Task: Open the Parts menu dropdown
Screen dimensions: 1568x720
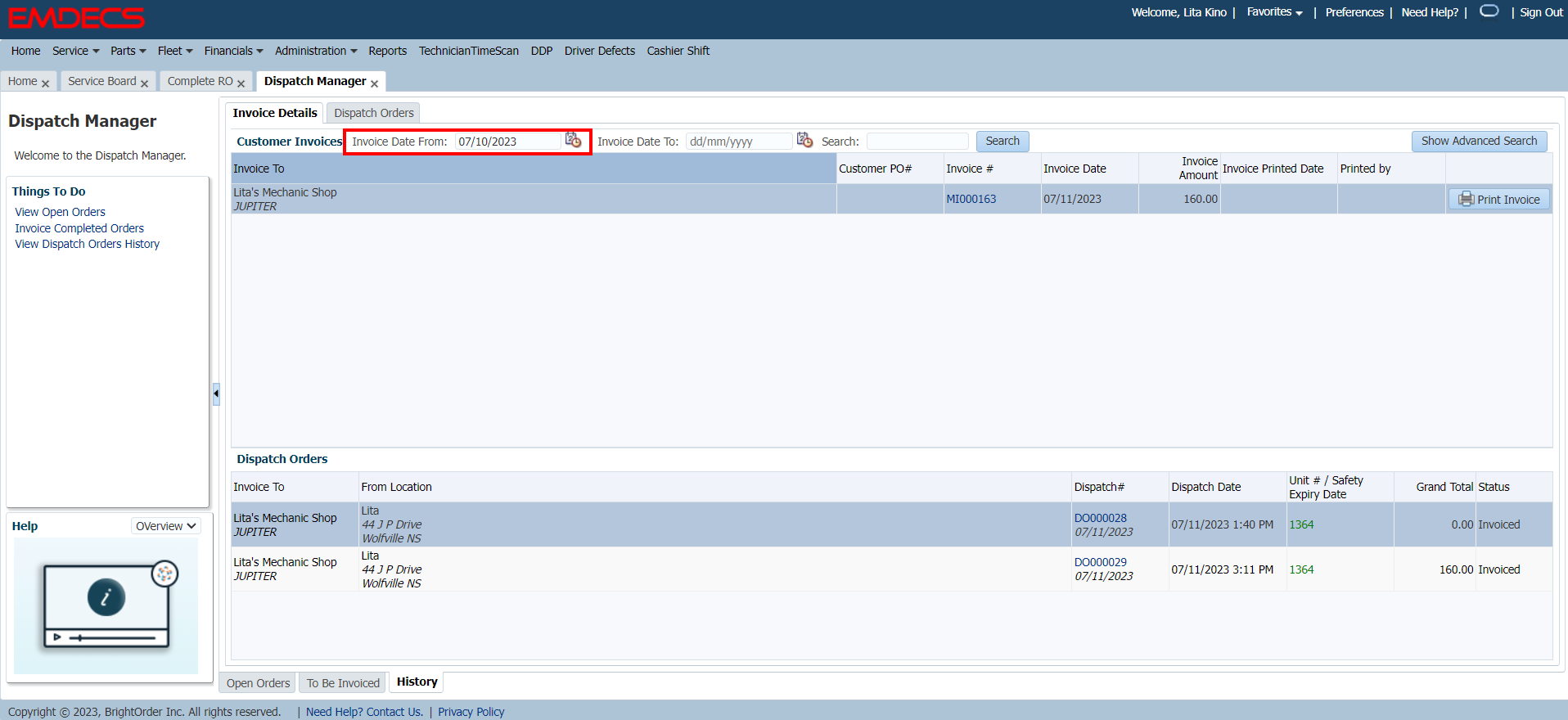Action: (x=128, y=51)
